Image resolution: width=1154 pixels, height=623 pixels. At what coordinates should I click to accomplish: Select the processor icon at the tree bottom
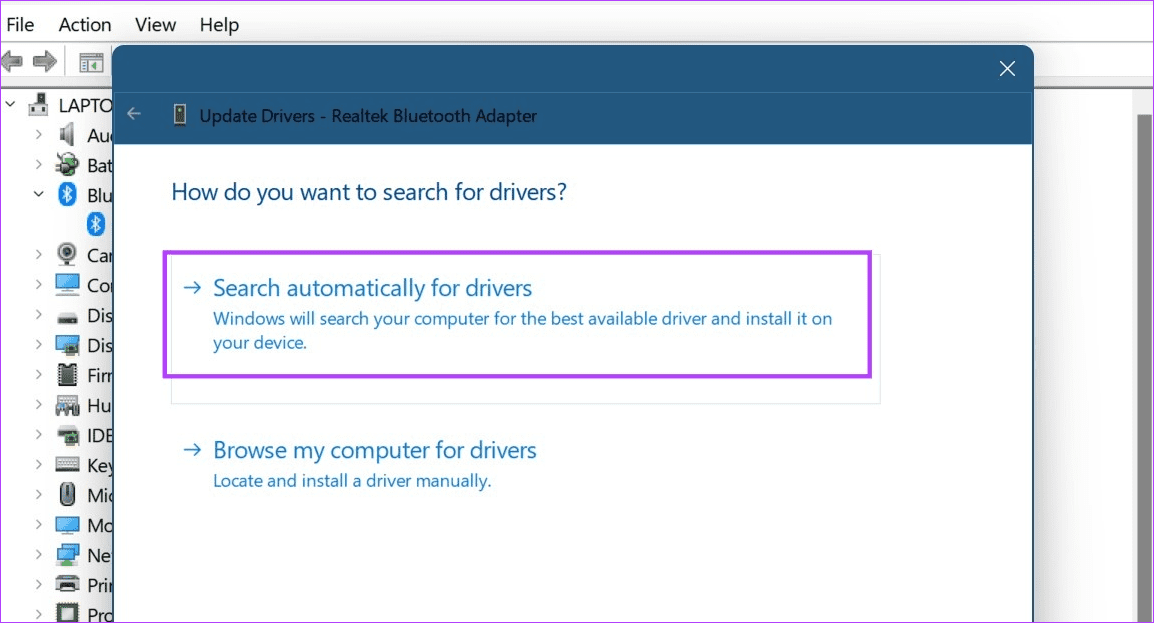pos(67,613)
